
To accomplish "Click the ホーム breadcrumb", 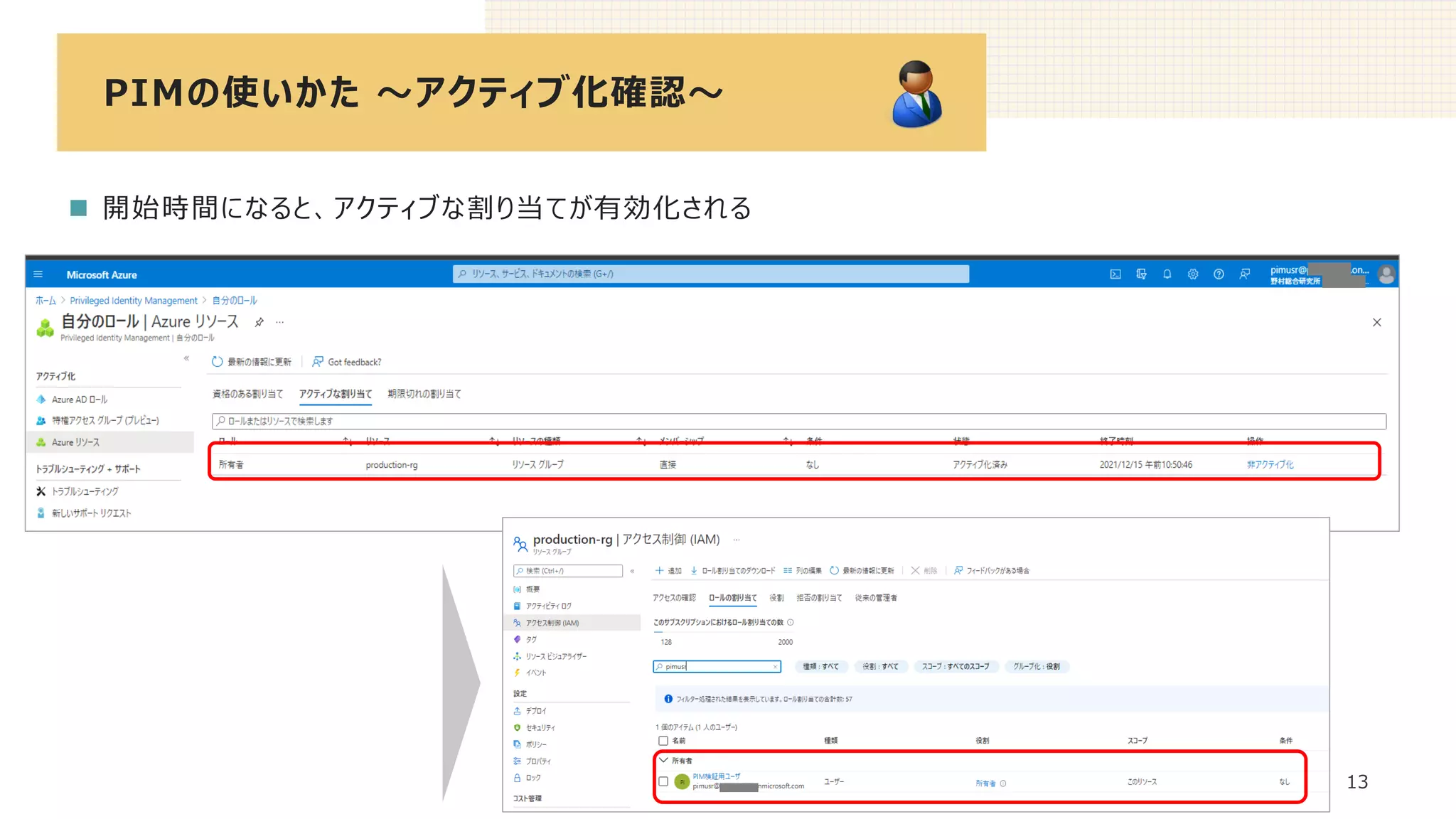I will [x=45, y=301].
